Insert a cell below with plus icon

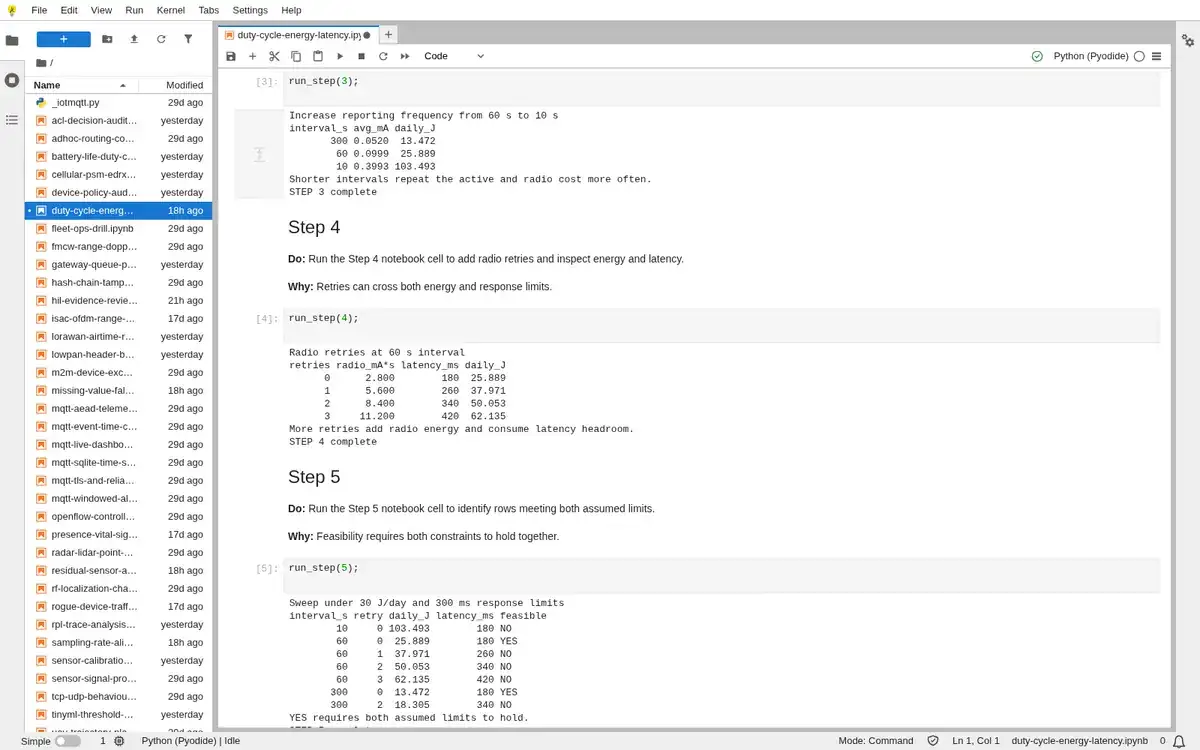coord(252,56)
